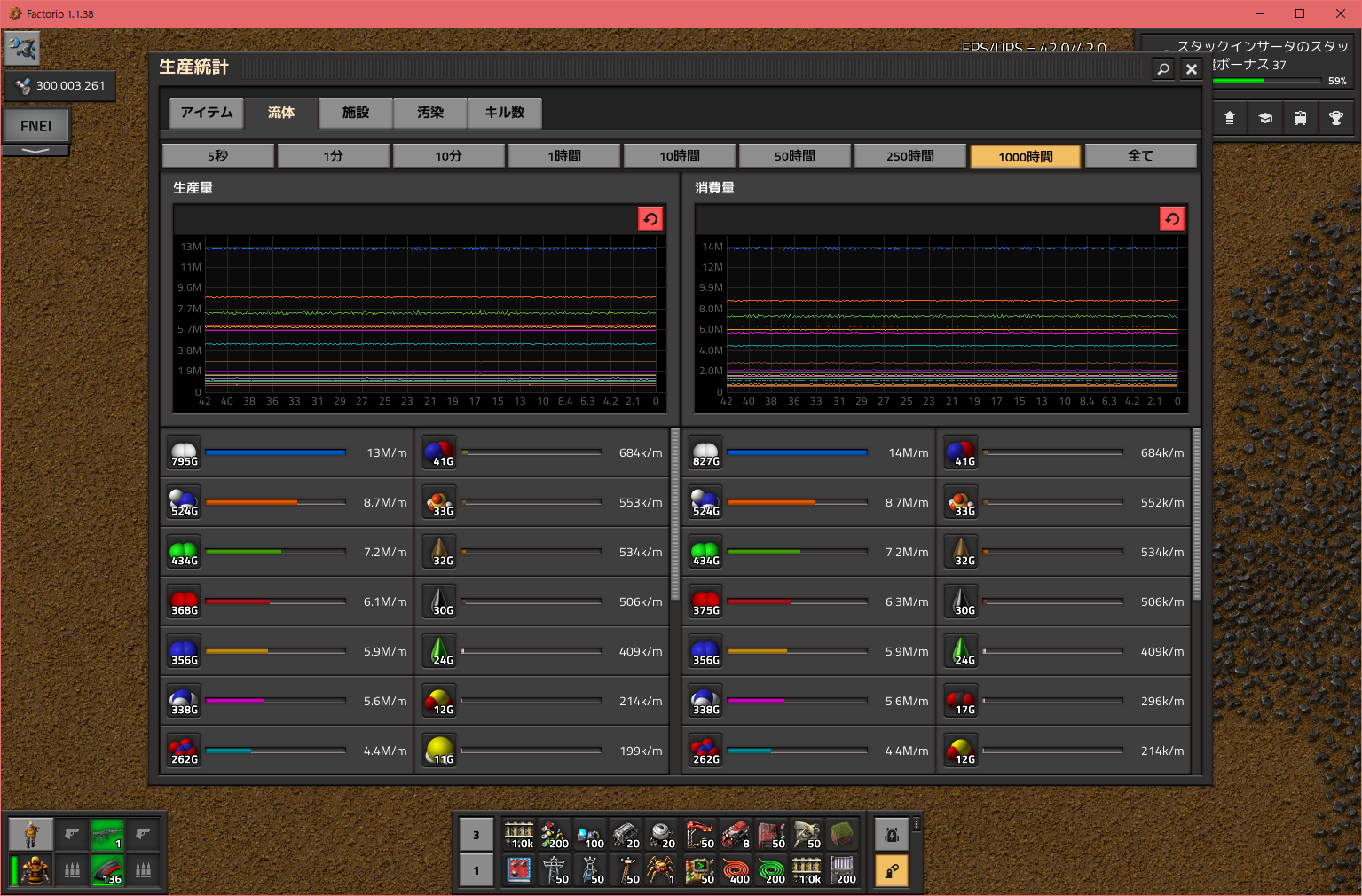Image resolution: width=1362 pixels, height=896 pixels.
Task: Set time range to 5秒
Action: tap(218, 156)
